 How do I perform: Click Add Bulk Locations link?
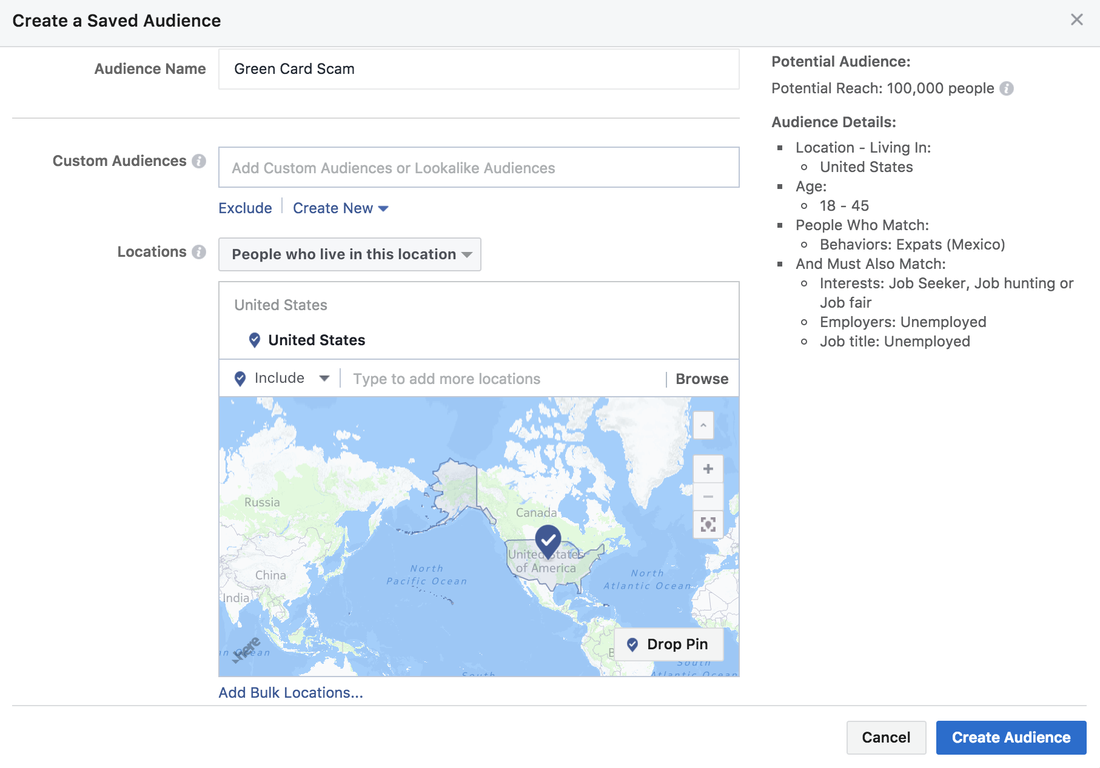click(290, 693)
